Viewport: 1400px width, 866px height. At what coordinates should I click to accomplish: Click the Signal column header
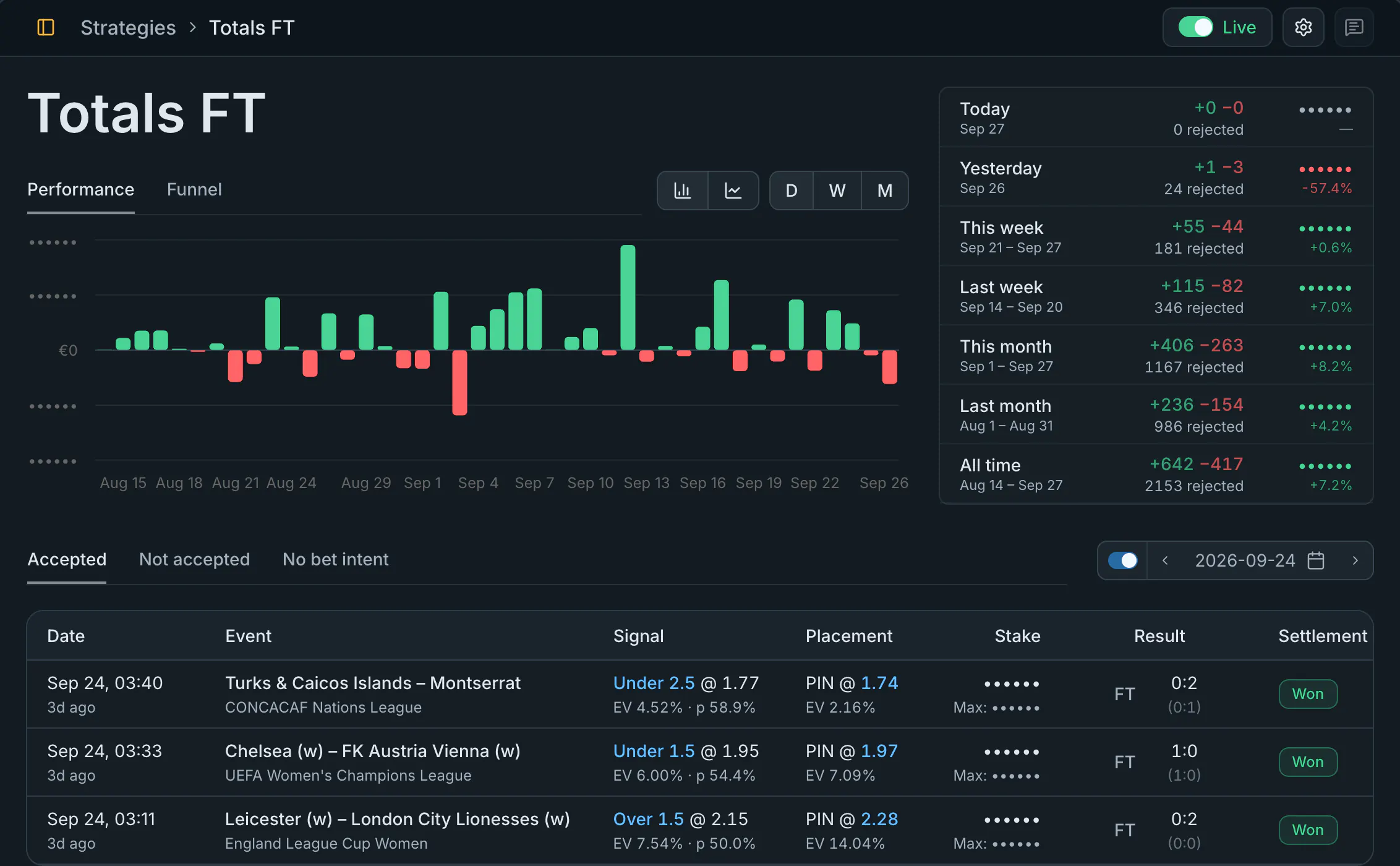(x=638, y=636)
